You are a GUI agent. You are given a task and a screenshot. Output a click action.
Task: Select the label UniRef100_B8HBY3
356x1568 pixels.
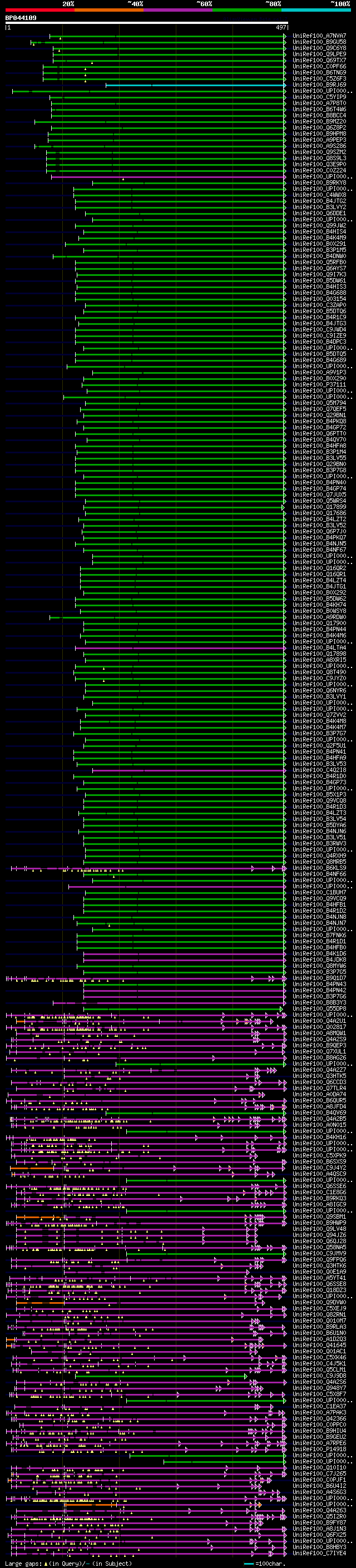pyautogui.click(x=319, y=1547)
